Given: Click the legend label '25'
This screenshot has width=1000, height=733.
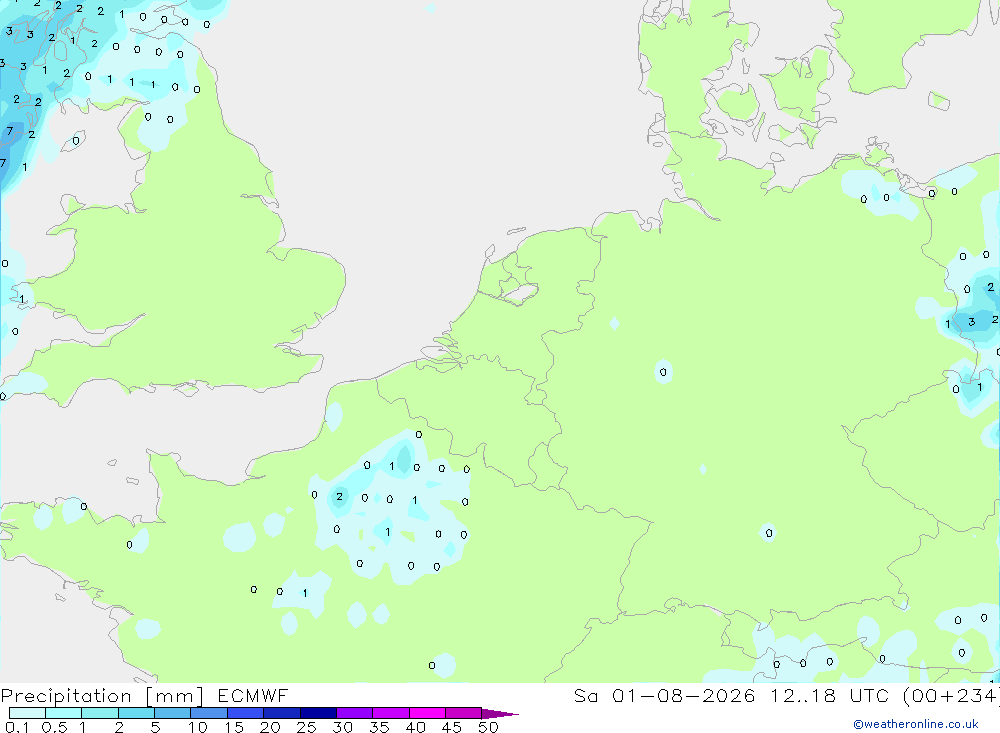Looking at the screenshot, I should (306, 727).
